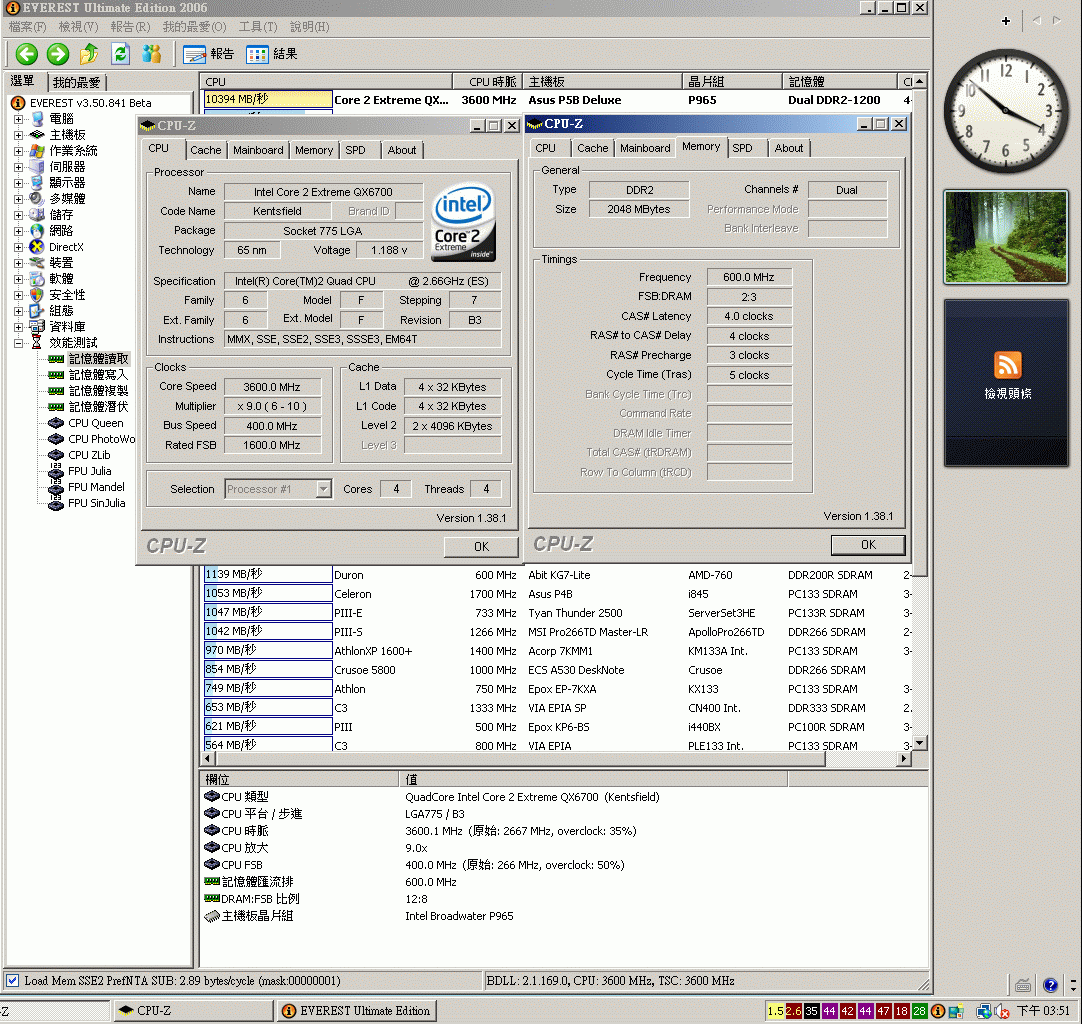The height and width of the screenshot is (1024, 1082).
Task: Click the EVEREST Ultimate Edition taskbar button
Action: click(x=356, y=1011)
